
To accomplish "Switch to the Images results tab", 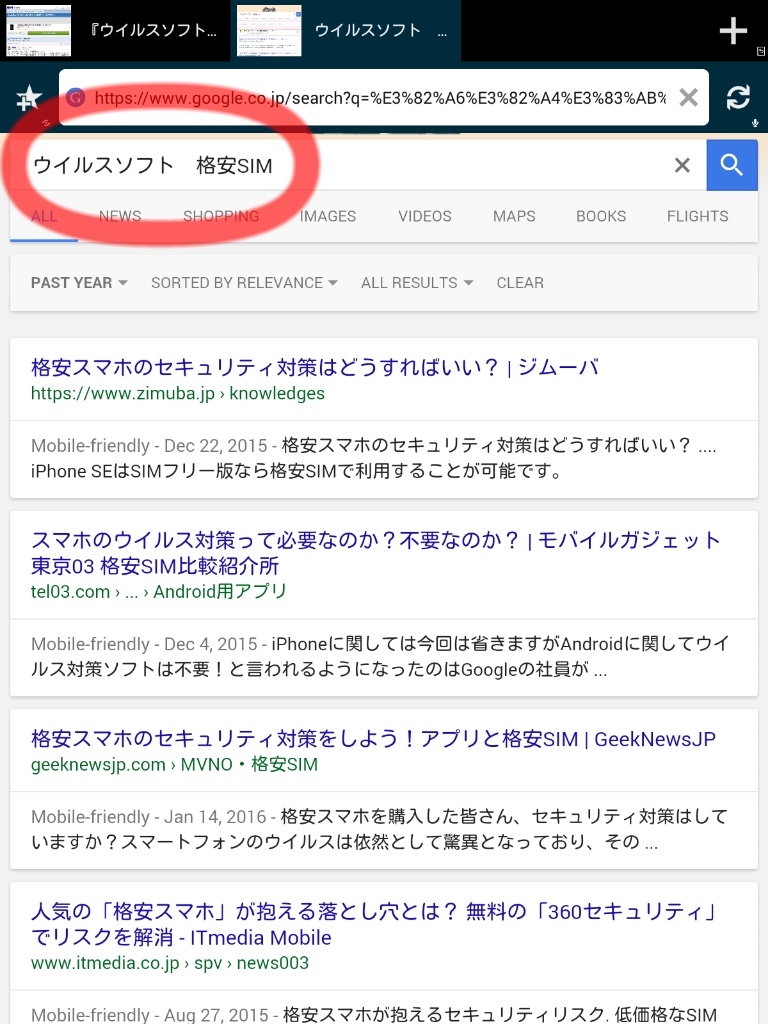I will 328,216.
